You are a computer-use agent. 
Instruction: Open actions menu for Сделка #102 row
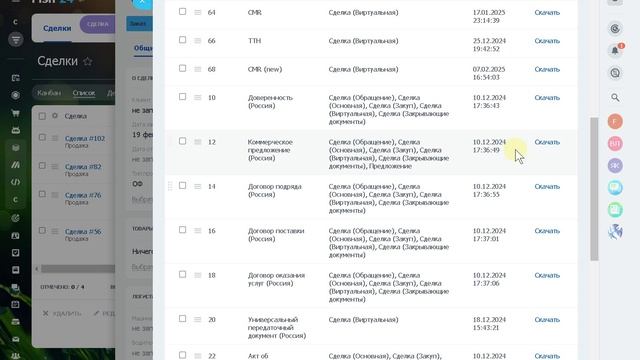click(x=55, y=138)
